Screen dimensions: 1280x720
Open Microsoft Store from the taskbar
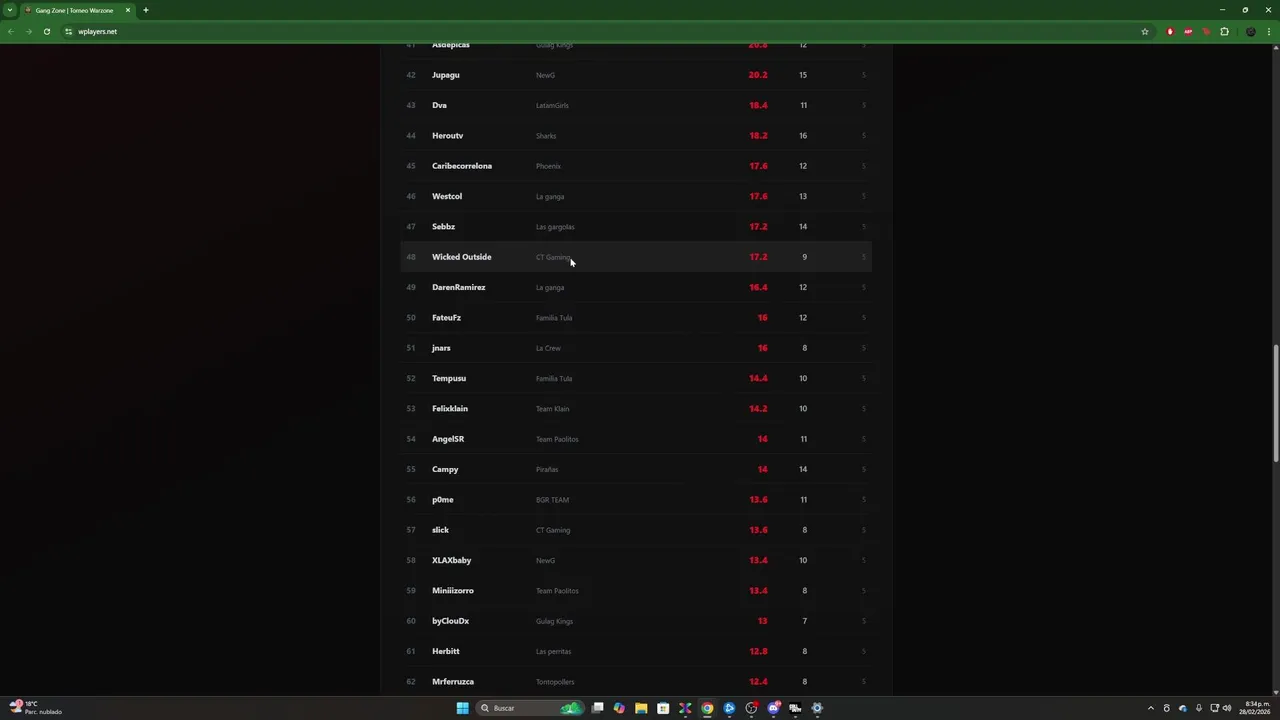pos(663,708)
